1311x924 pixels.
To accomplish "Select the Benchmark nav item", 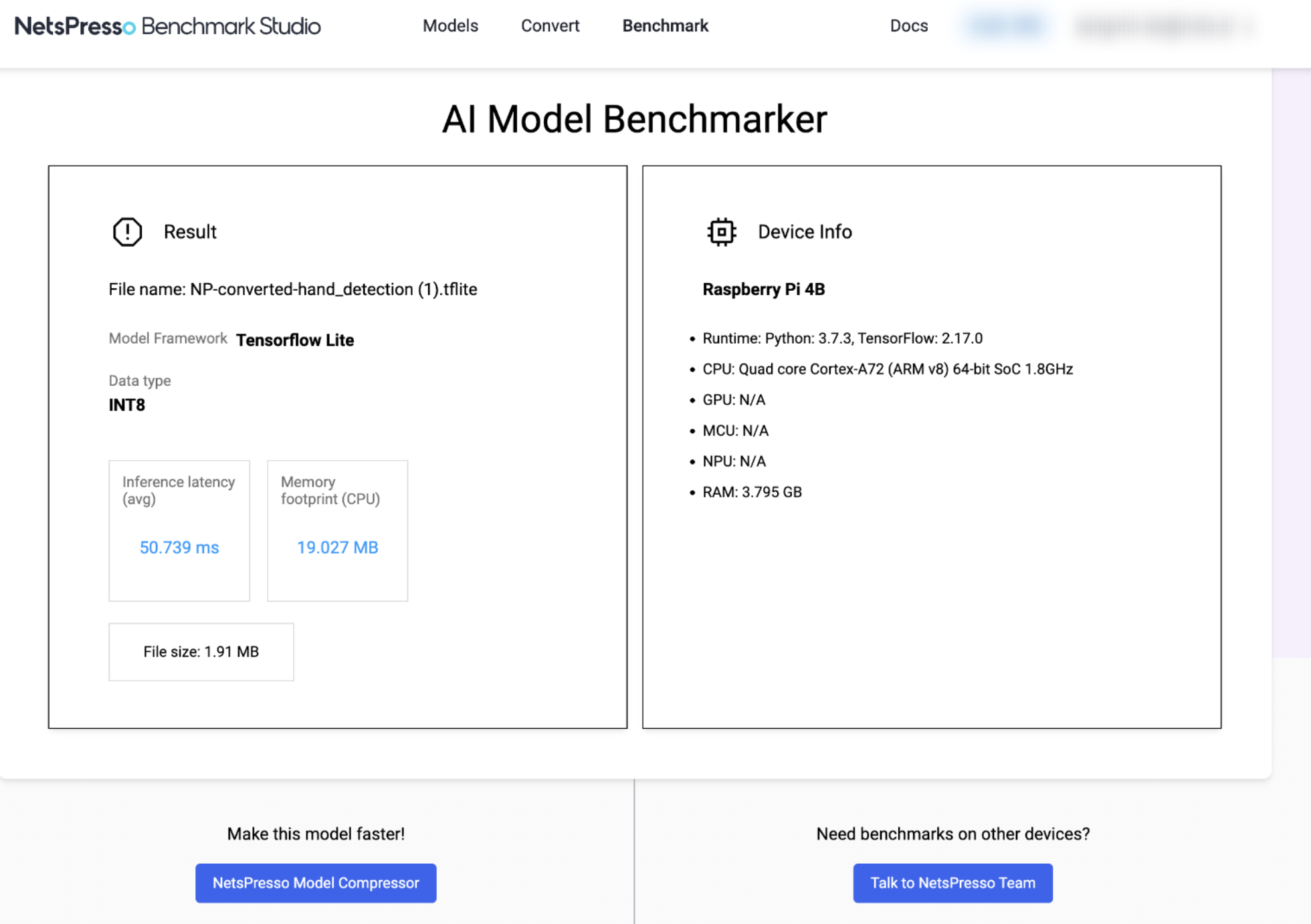I will click(665, 26).
